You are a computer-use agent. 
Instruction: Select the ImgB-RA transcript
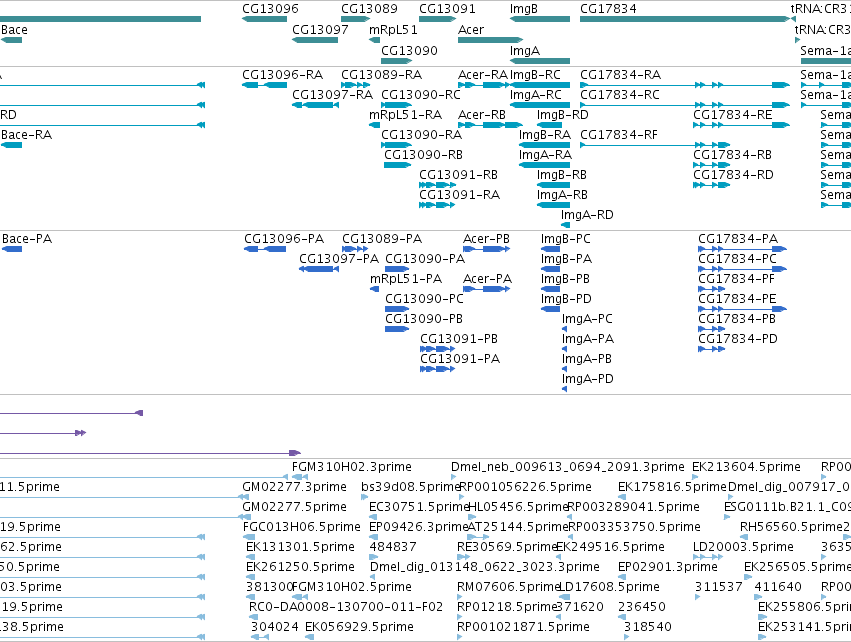545,135
